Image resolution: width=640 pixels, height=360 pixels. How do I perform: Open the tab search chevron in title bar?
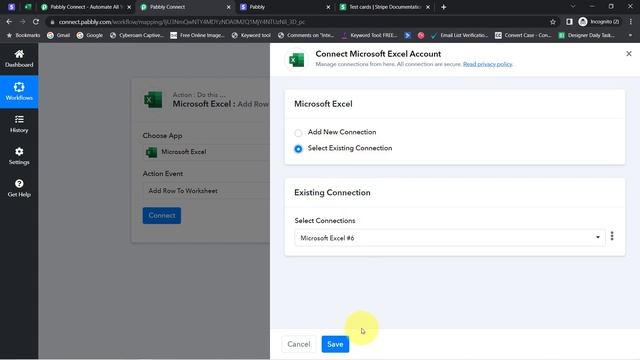coord(573,7)
